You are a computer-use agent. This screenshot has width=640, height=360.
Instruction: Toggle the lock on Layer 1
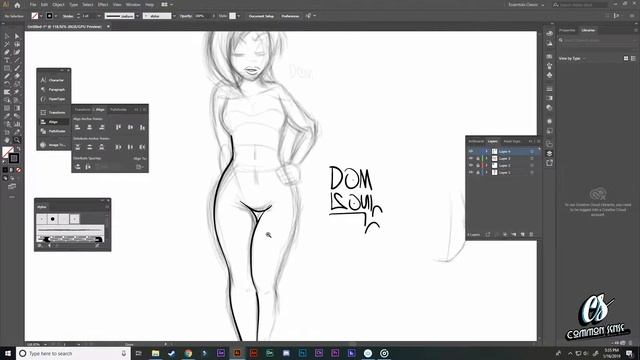click(x=478, y=172)
